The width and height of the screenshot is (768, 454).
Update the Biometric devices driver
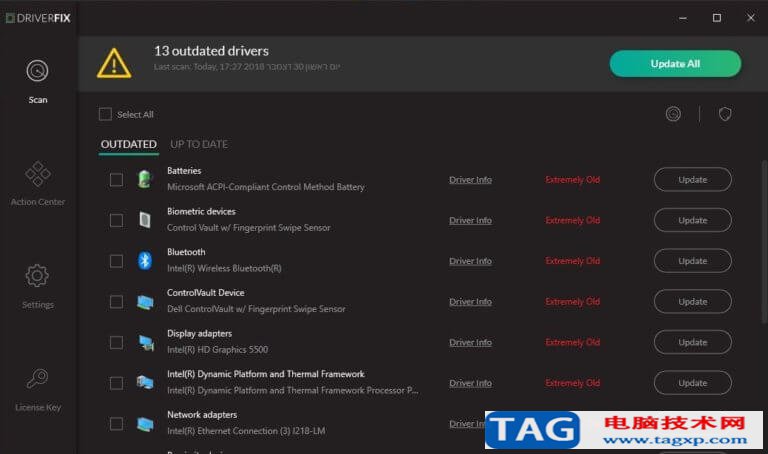click(693, 220)
